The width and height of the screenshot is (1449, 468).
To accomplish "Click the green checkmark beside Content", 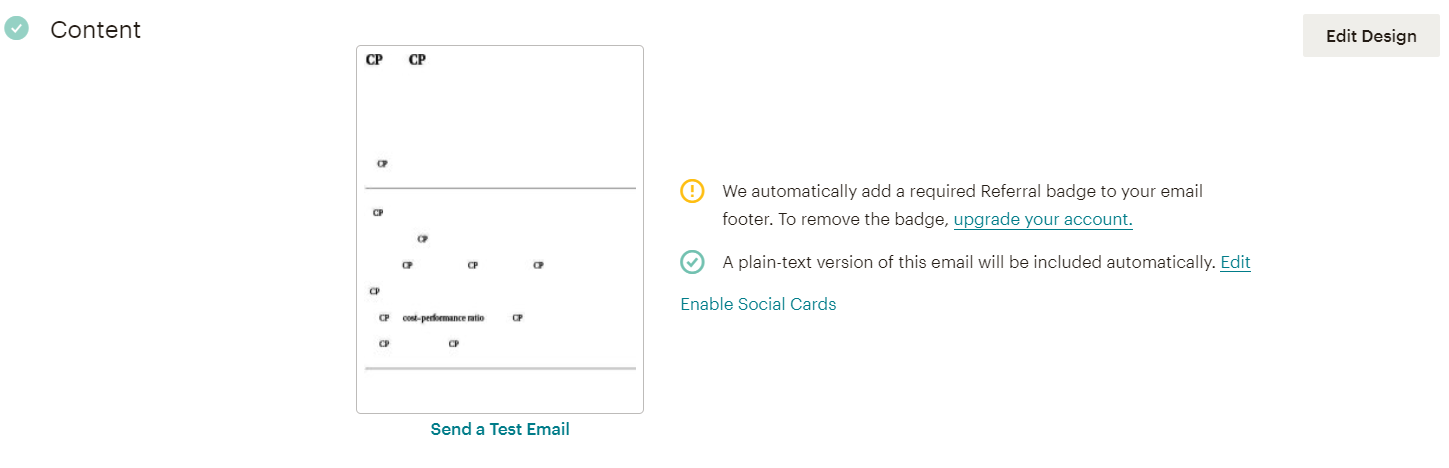I will 17,29.
